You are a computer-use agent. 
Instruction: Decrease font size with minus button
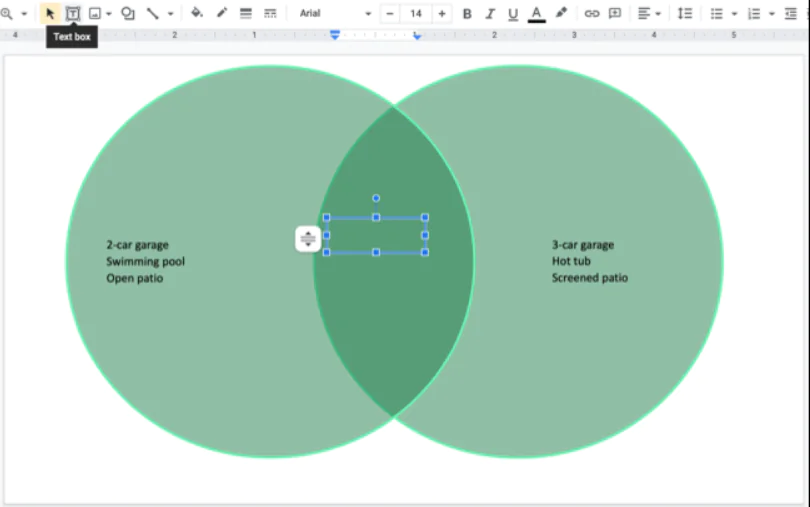[x=390, y=13]
